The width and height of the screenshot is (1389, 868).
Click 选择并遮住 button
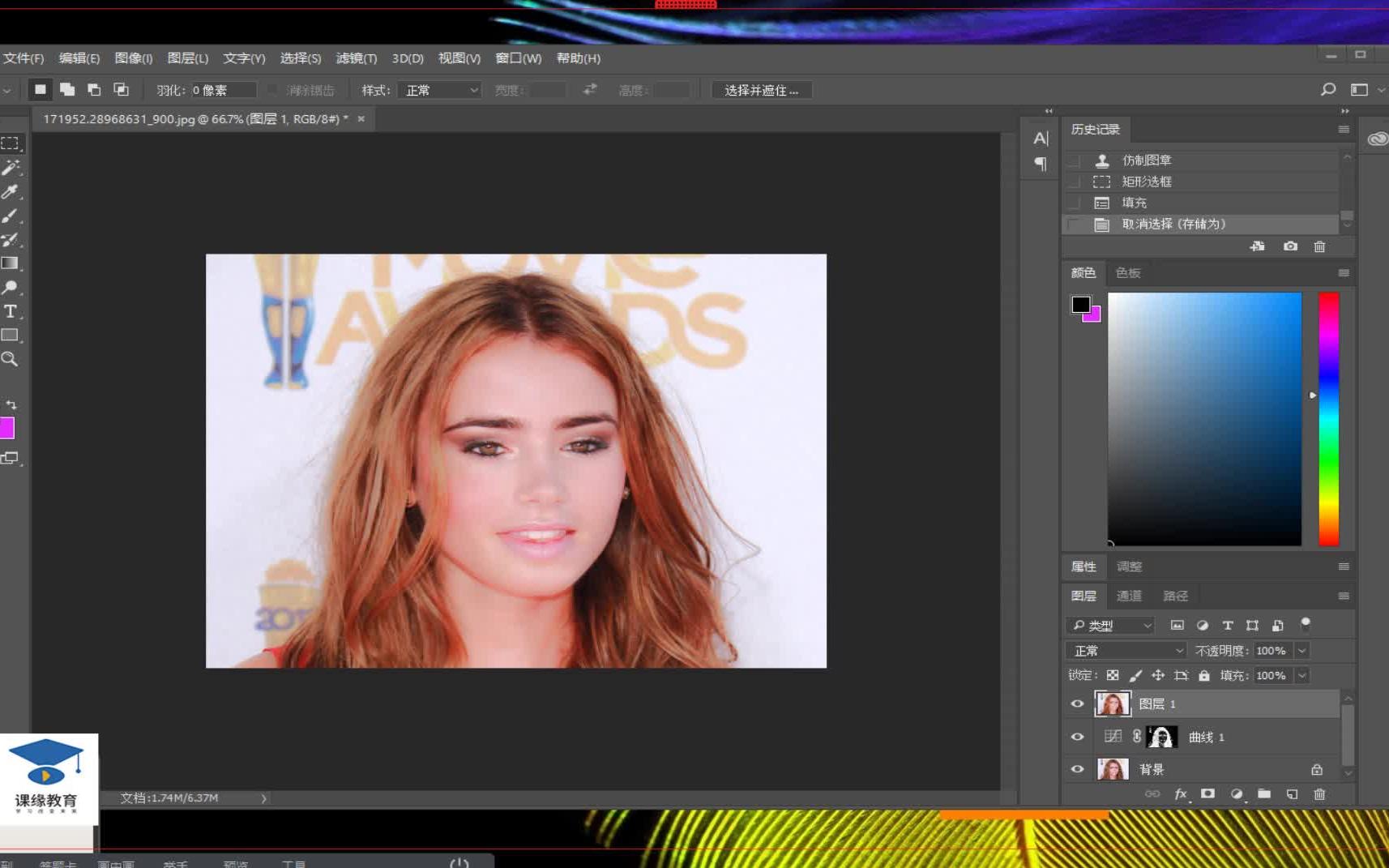pyautogui.click(x=762, y=90)
